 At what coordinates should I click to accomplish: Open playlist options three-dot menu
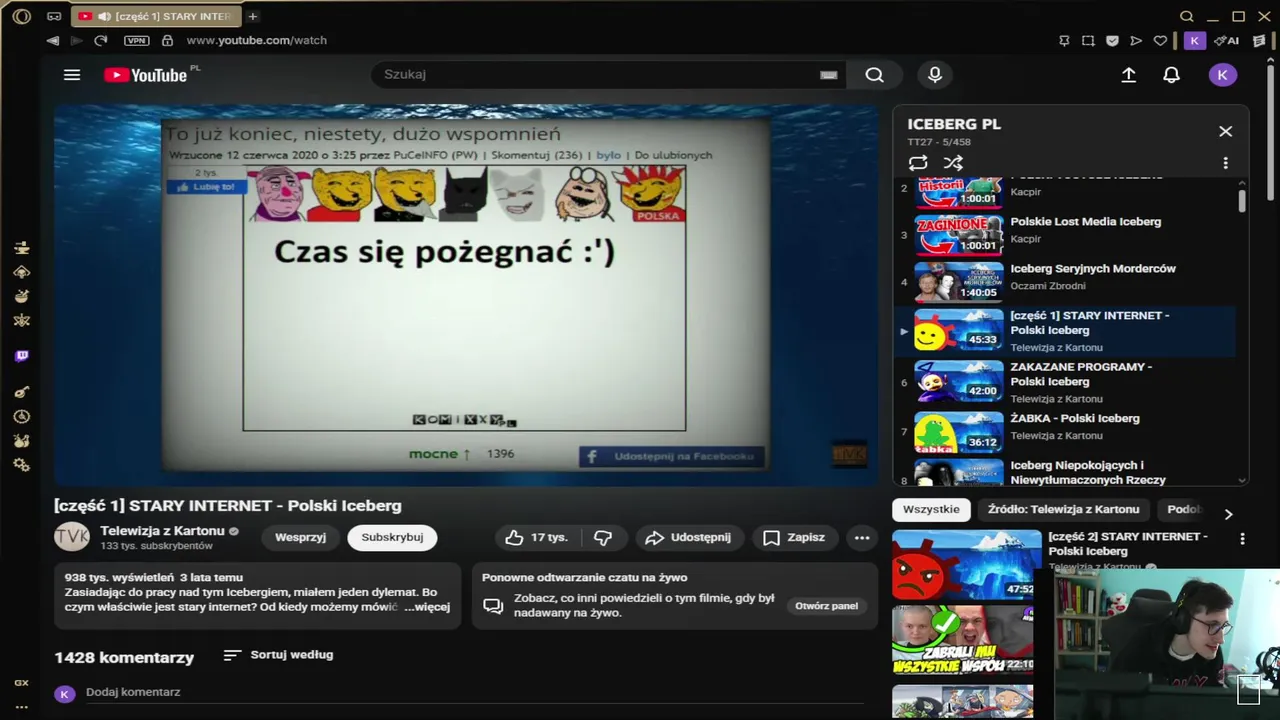tap(1226, 163)
